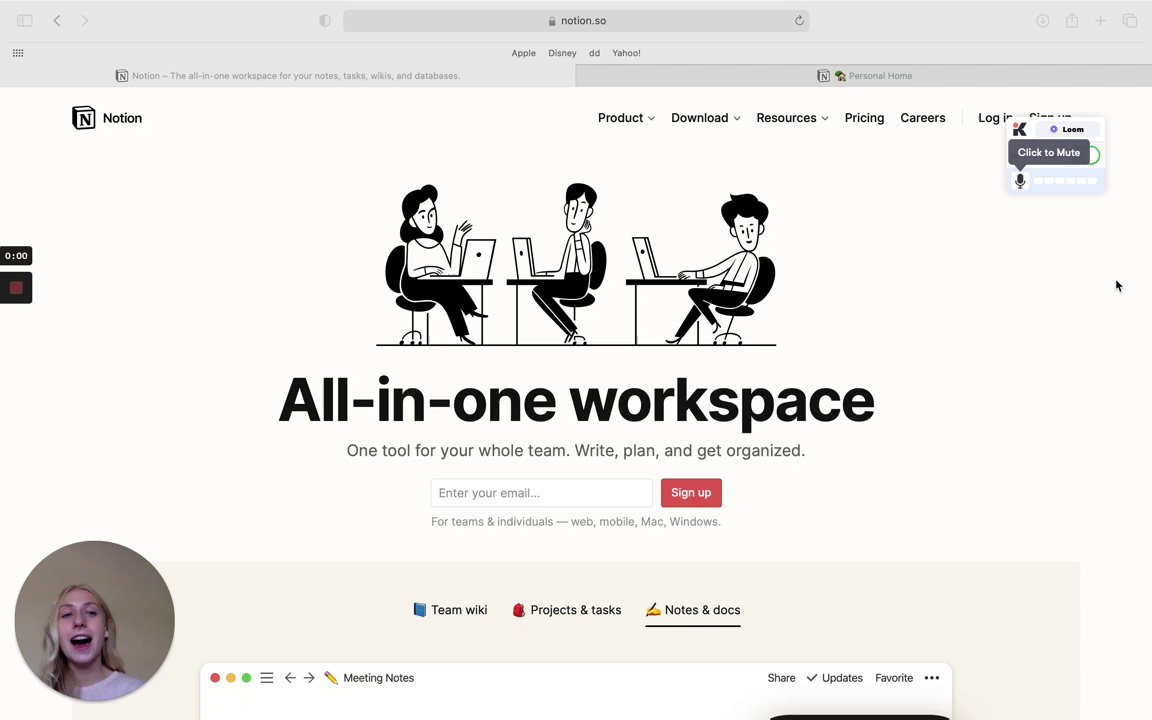Image resolution: width=1152 pixels, height=720 pixels.
Task: Click the privacy shield icon in toolbar
Action: coord(325,21)
